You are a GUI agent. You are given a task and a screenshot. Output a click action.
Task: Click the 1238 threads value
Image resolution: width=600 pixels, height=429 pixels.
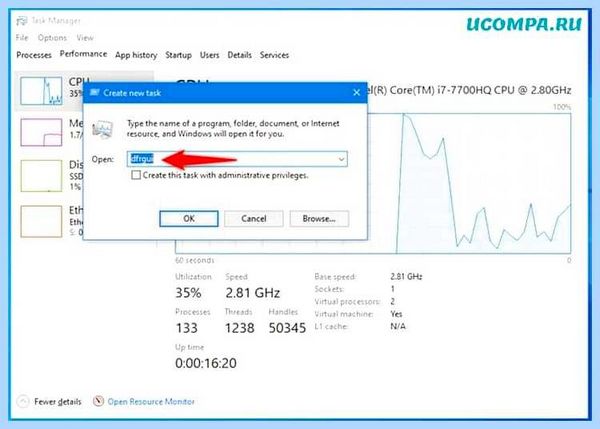pyautogui.click(x=240, y=328)
